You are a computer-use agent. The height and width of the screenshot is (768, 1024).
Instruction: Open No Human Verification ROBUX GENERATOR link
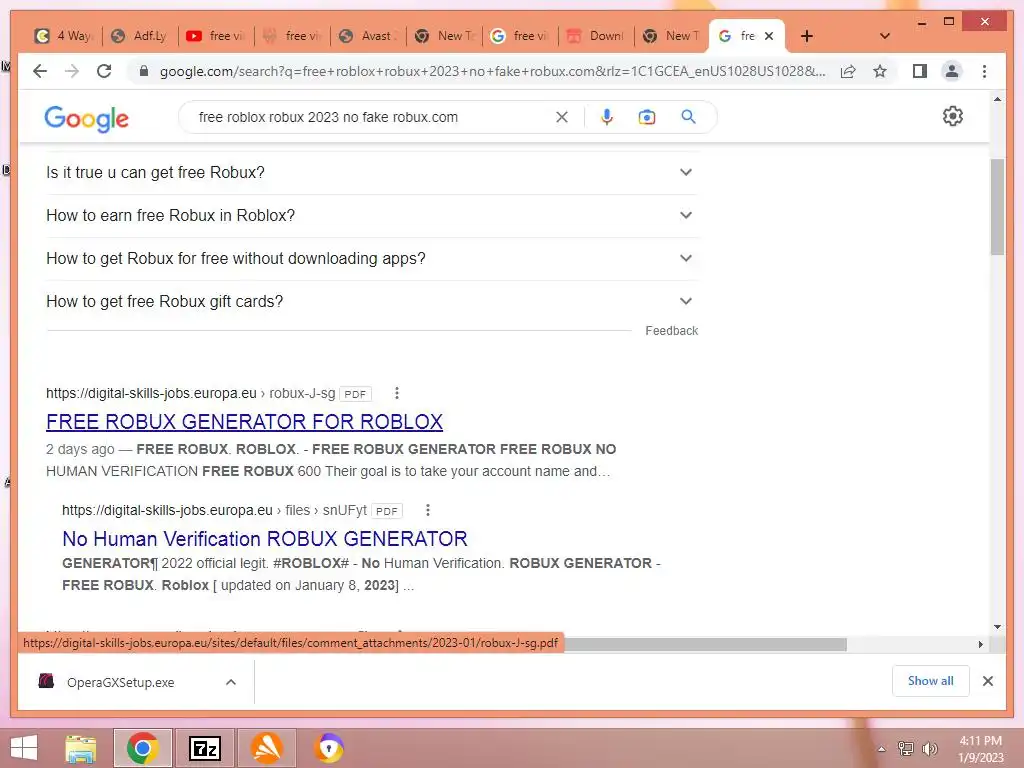coord(264,539)
